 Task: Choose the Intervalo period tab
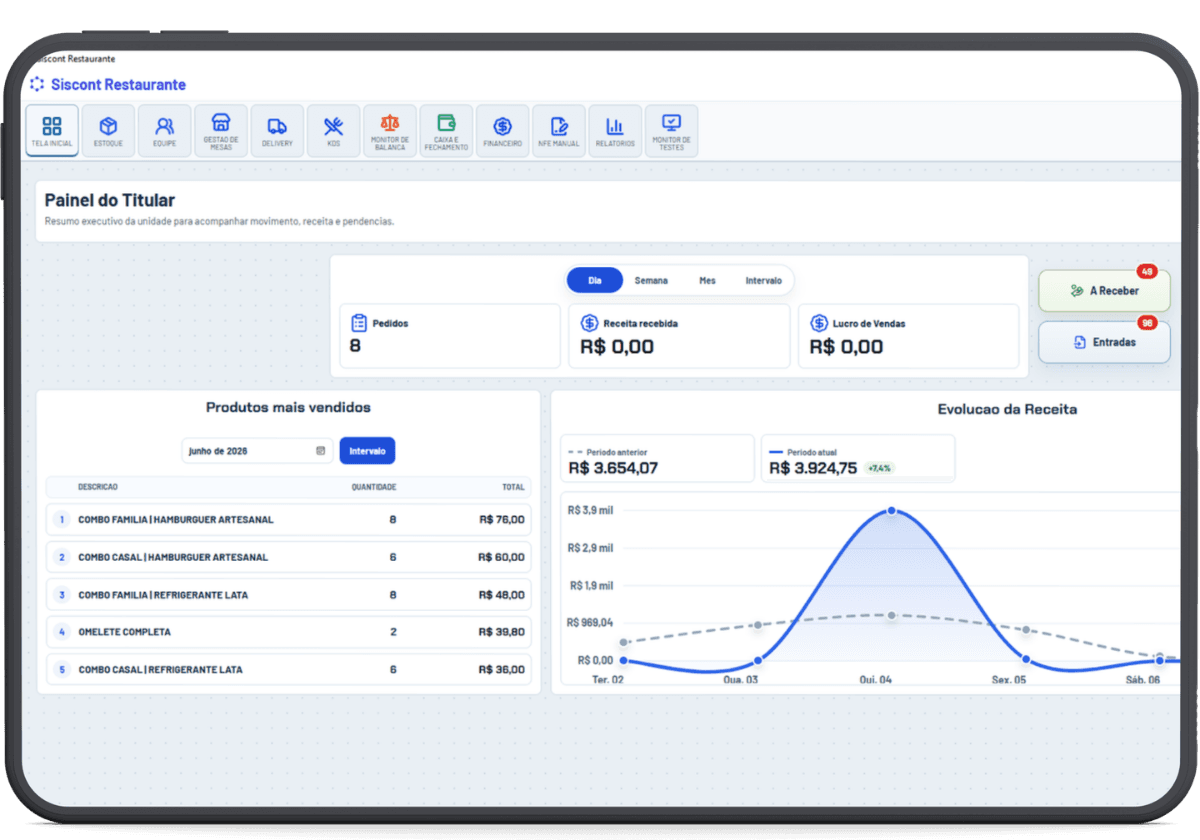click(x=764, y=281)
